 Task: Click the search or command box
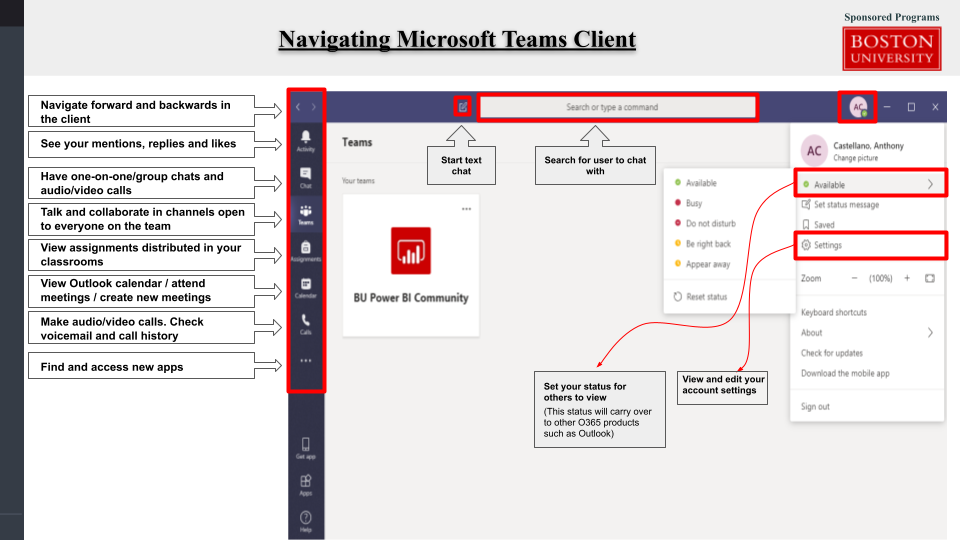coord(617,107)
